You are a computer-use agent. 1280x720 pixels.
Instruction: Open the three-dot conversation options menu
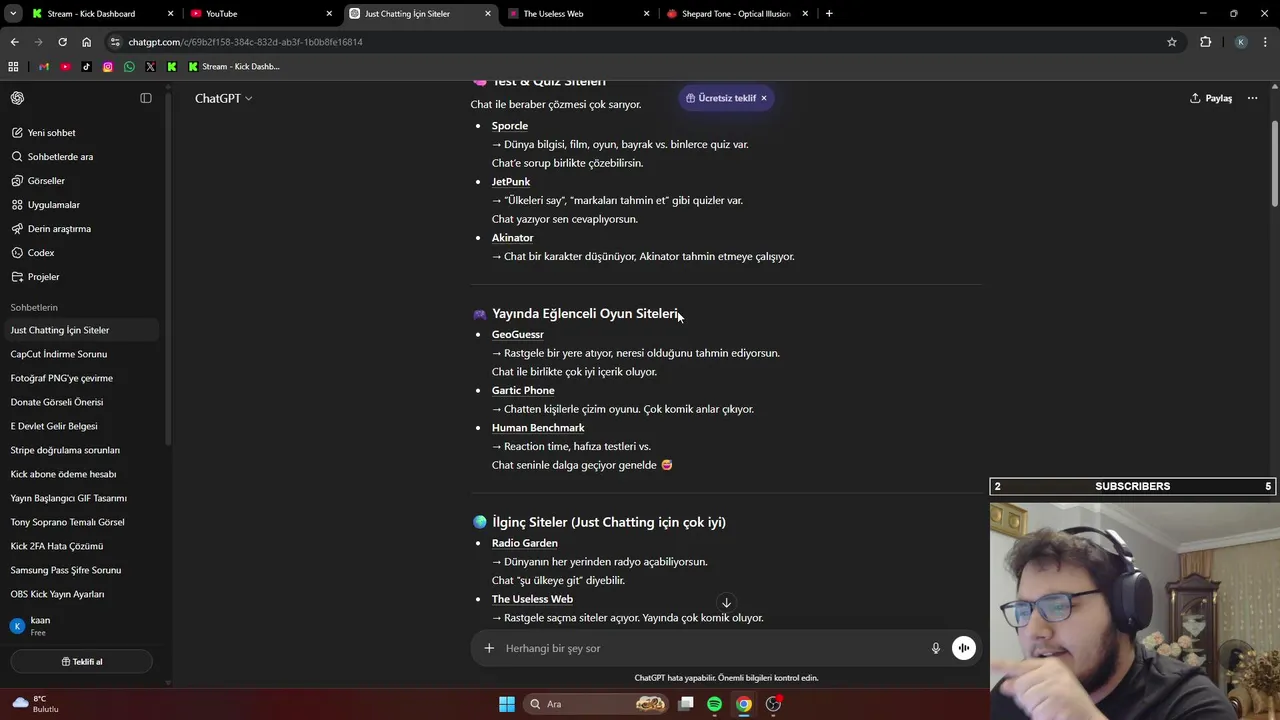1252,98
